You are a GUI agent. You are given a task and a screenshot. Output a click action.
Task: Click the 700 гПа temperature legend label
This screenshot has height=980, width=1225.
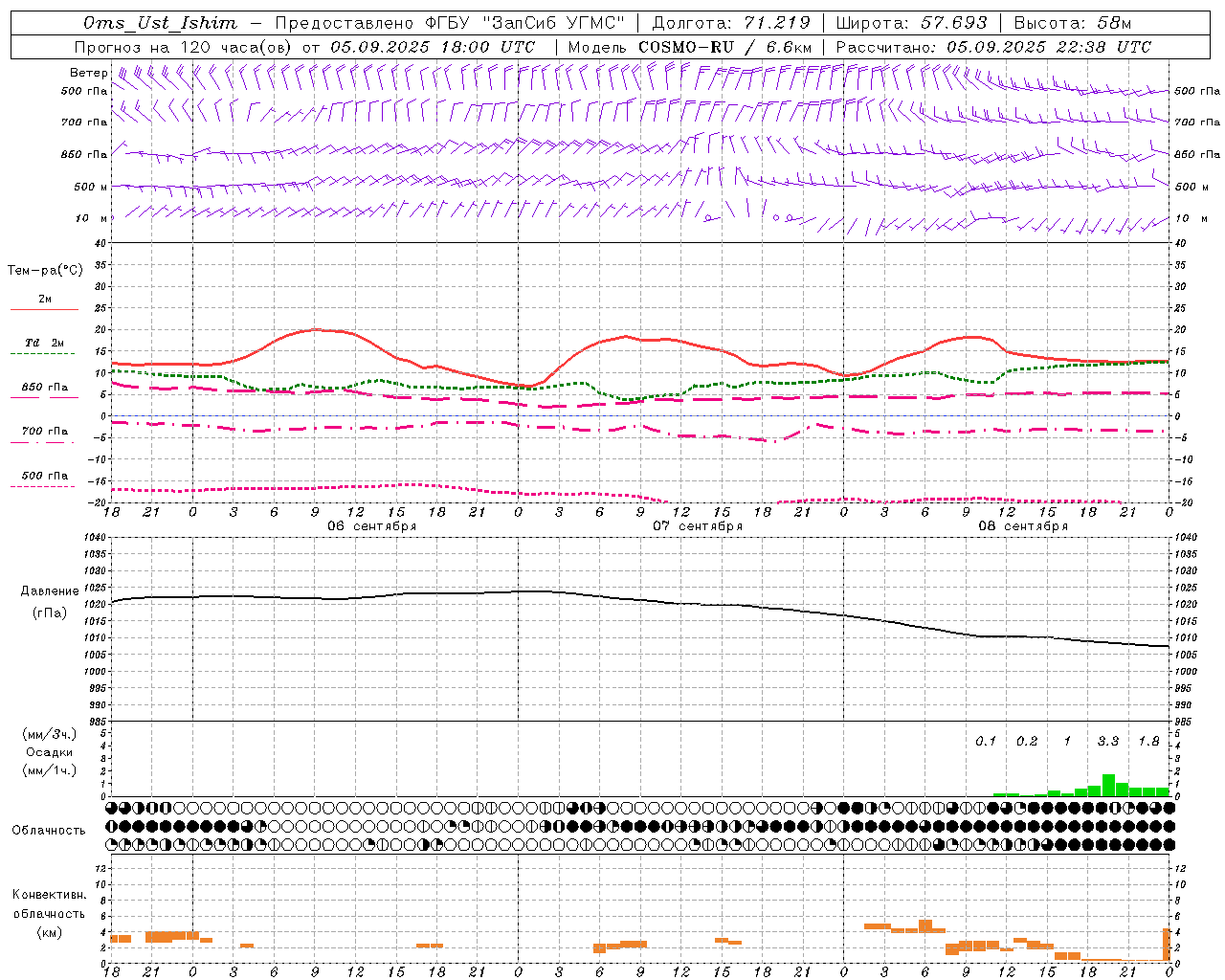pos(45,432)
